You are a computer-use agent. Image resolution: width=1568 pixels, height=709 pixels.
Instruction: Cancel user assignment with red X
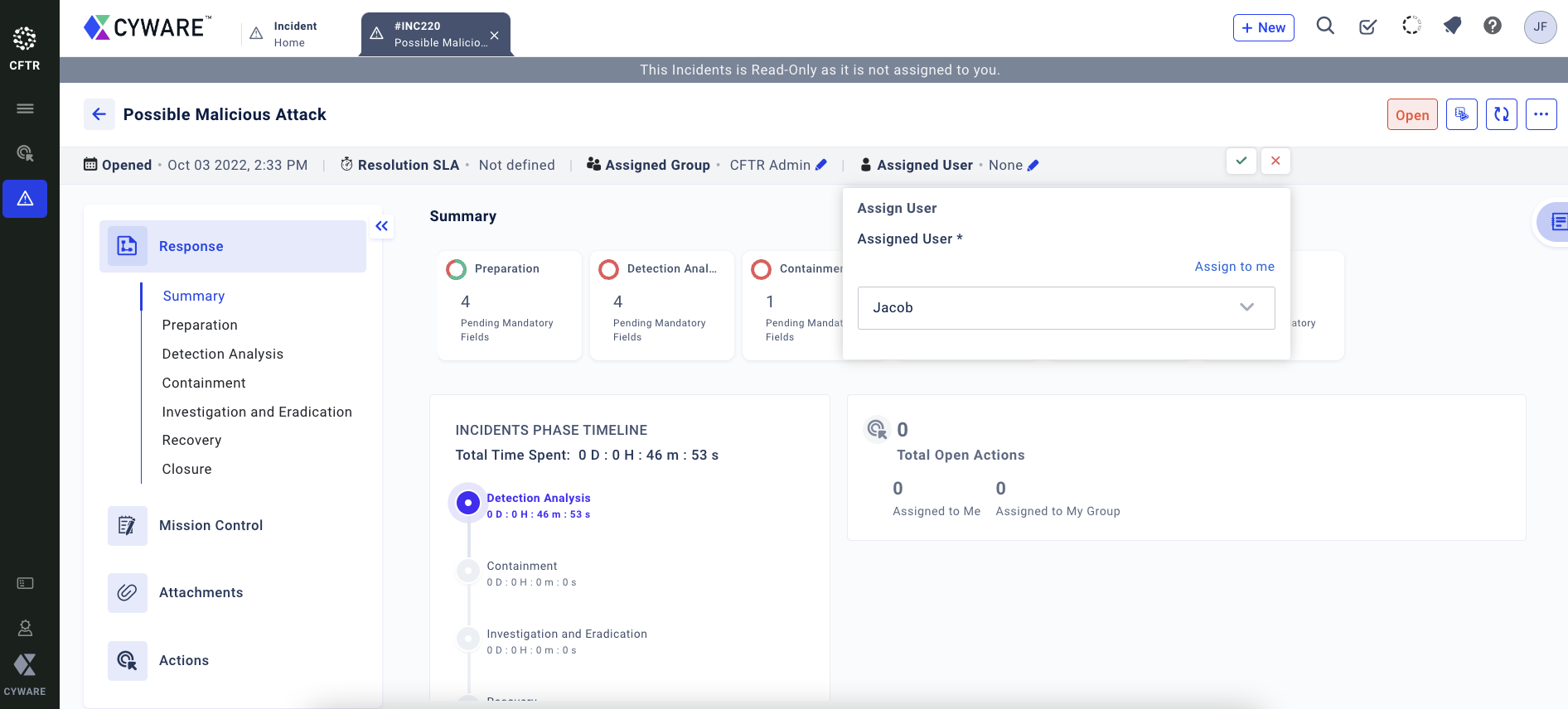coord(1275,161)
